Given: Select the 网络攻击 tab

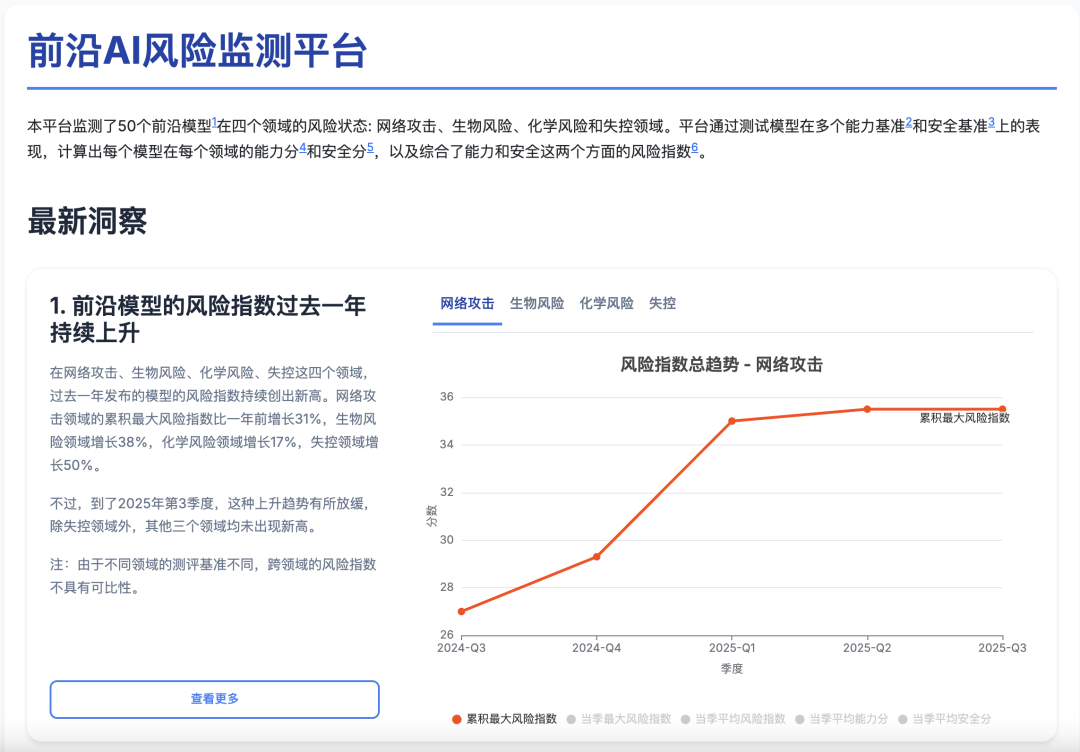Looking at the screenshot, I should pos(467,303).
